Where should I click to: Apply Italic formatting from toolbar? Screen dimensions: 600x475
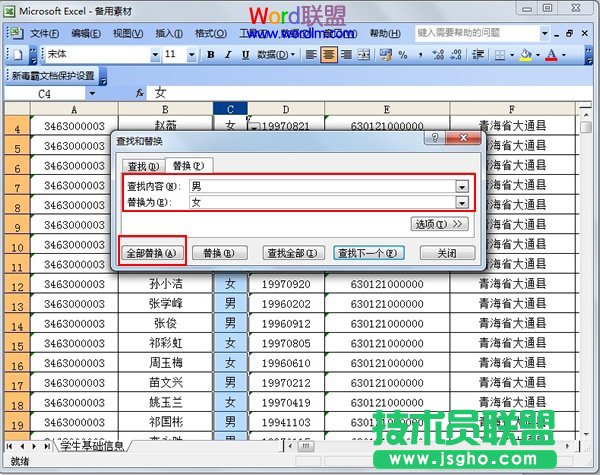(226, 54)
